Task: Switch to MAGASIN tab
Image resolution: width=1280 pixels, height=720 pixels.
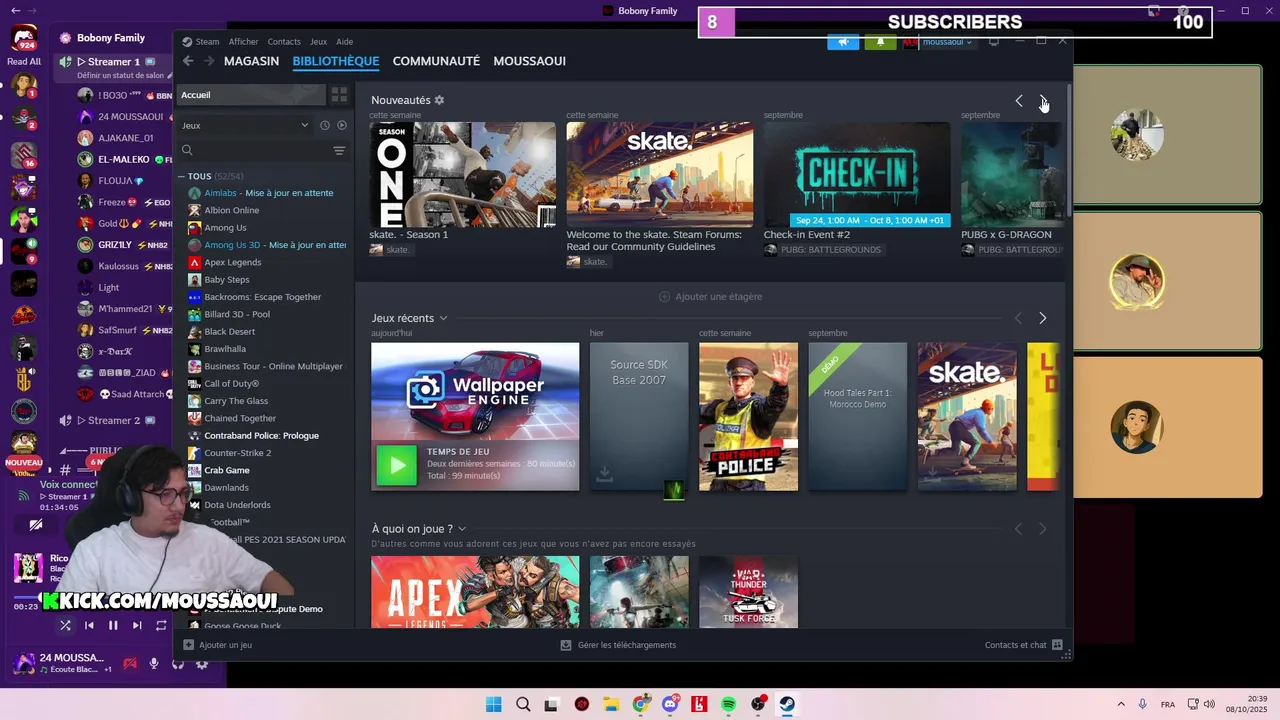Action: coord(251,61)
